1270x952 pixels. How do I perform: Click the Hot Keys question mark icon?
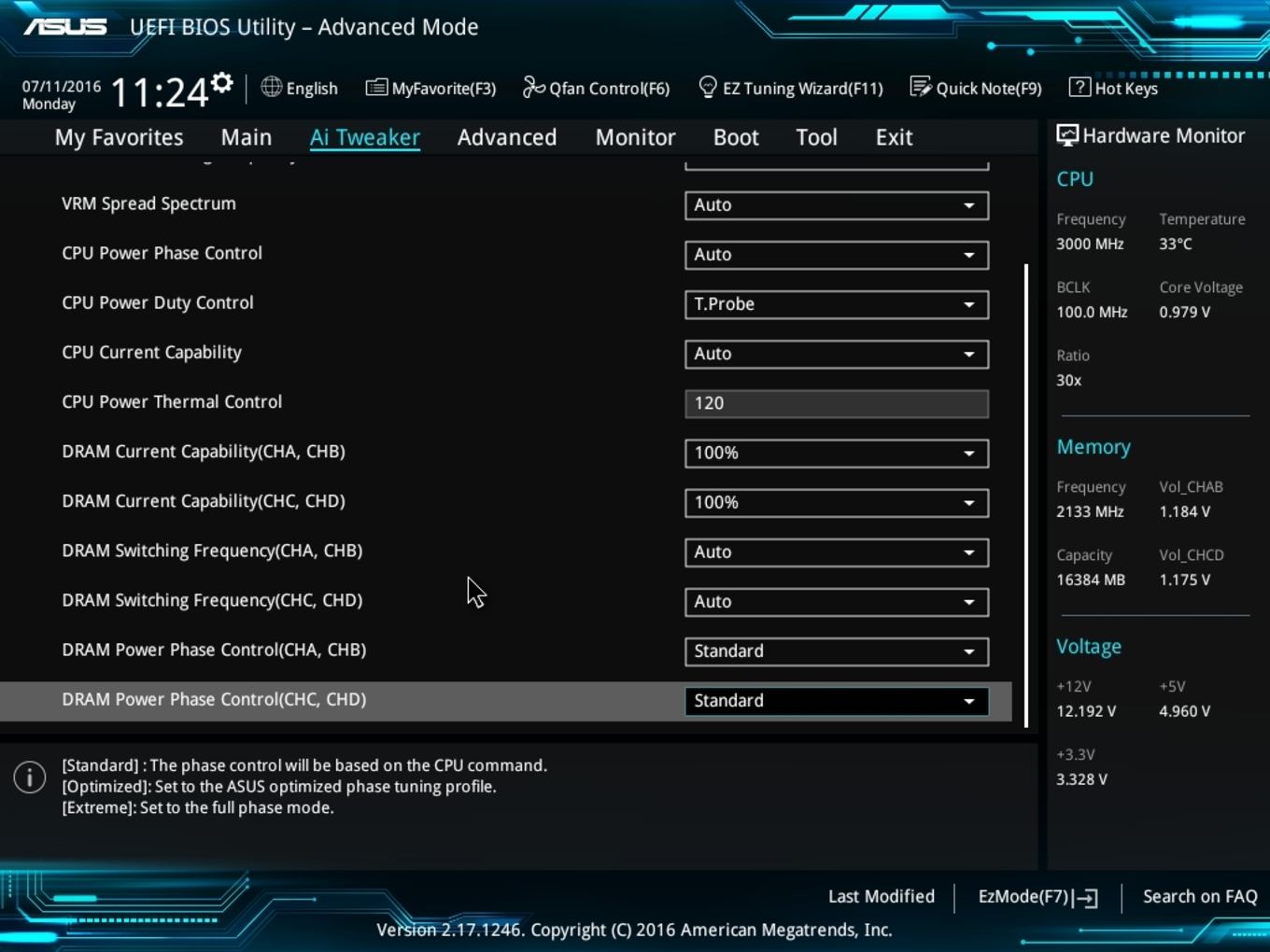pyautogui.click(x=1079, y=87)
